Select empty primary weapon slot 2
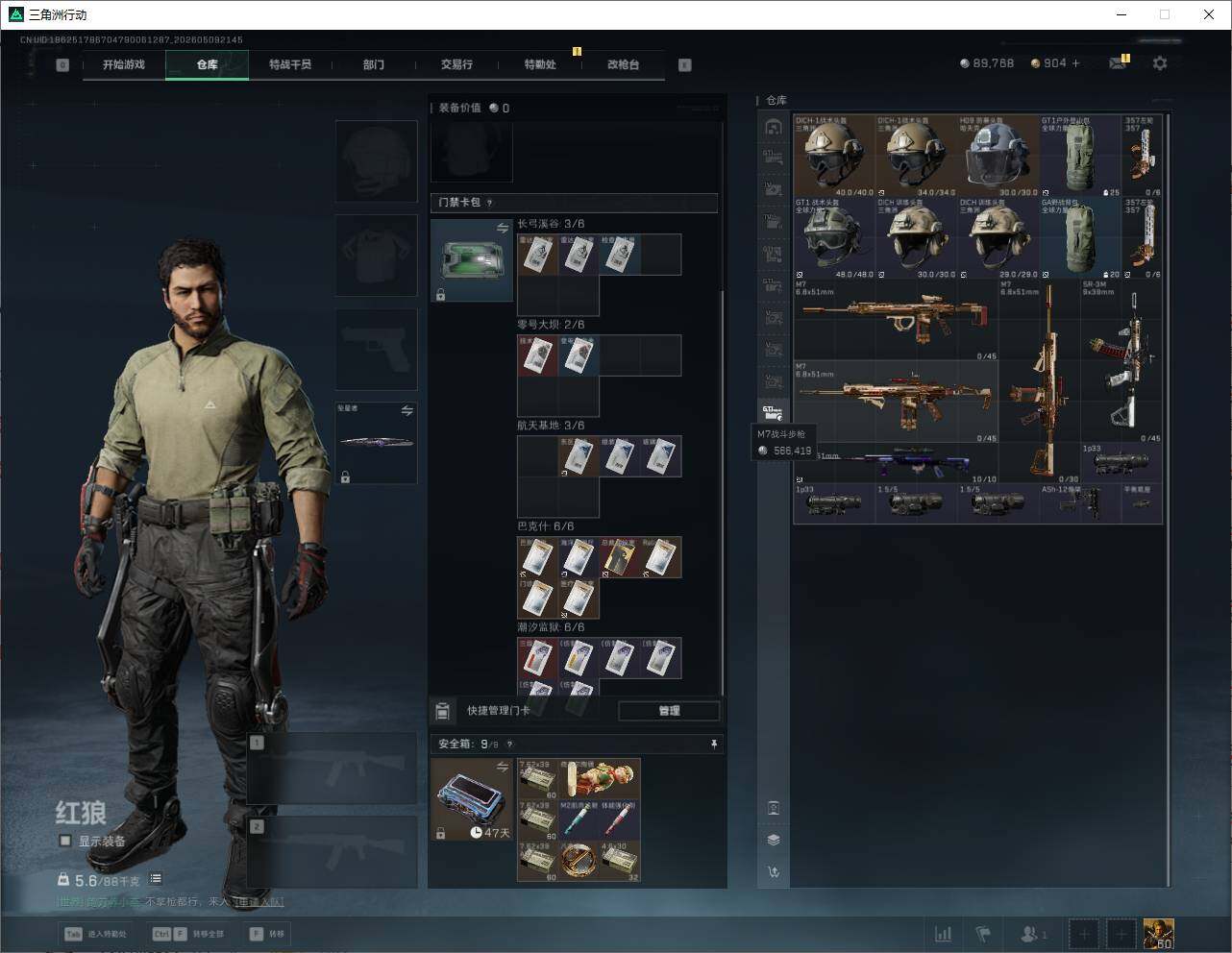 point(333,852)
